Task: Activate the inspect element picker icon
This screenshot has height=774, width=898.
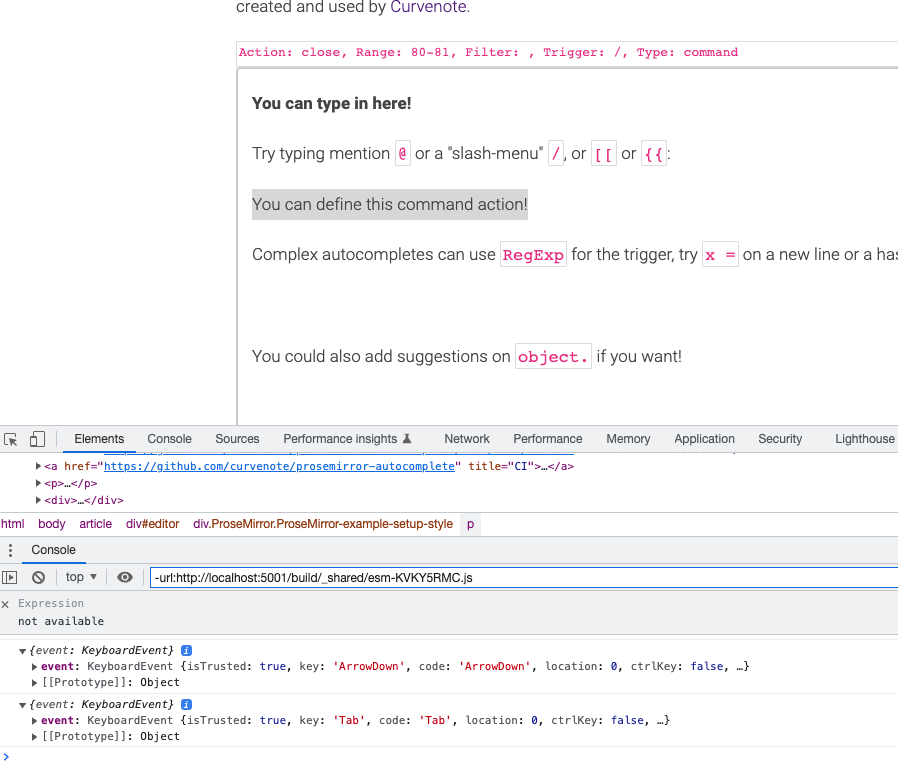Action: coord(10,439)
